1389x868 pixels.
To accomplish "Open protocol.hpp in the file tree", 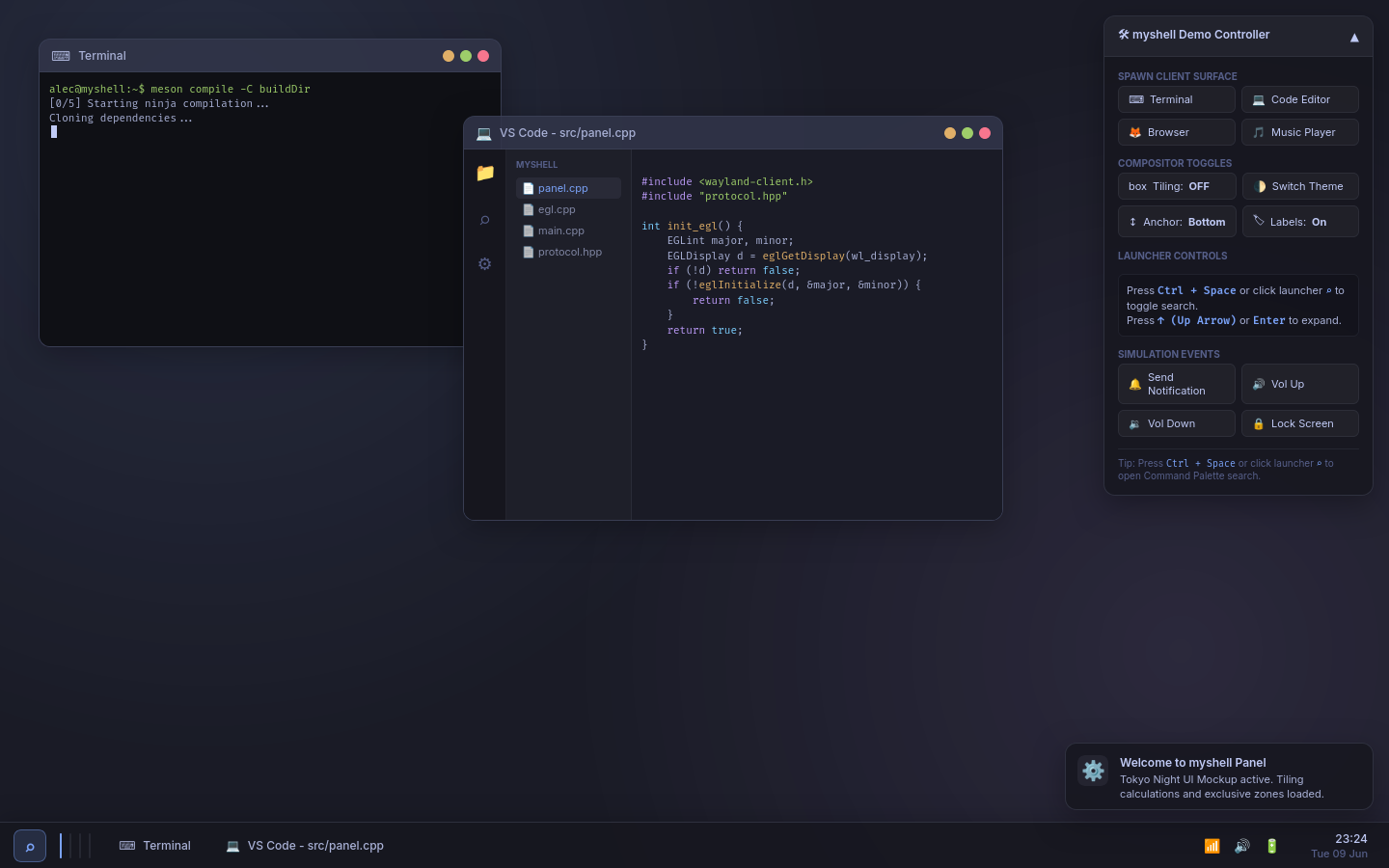I will [x=568, y=252].
